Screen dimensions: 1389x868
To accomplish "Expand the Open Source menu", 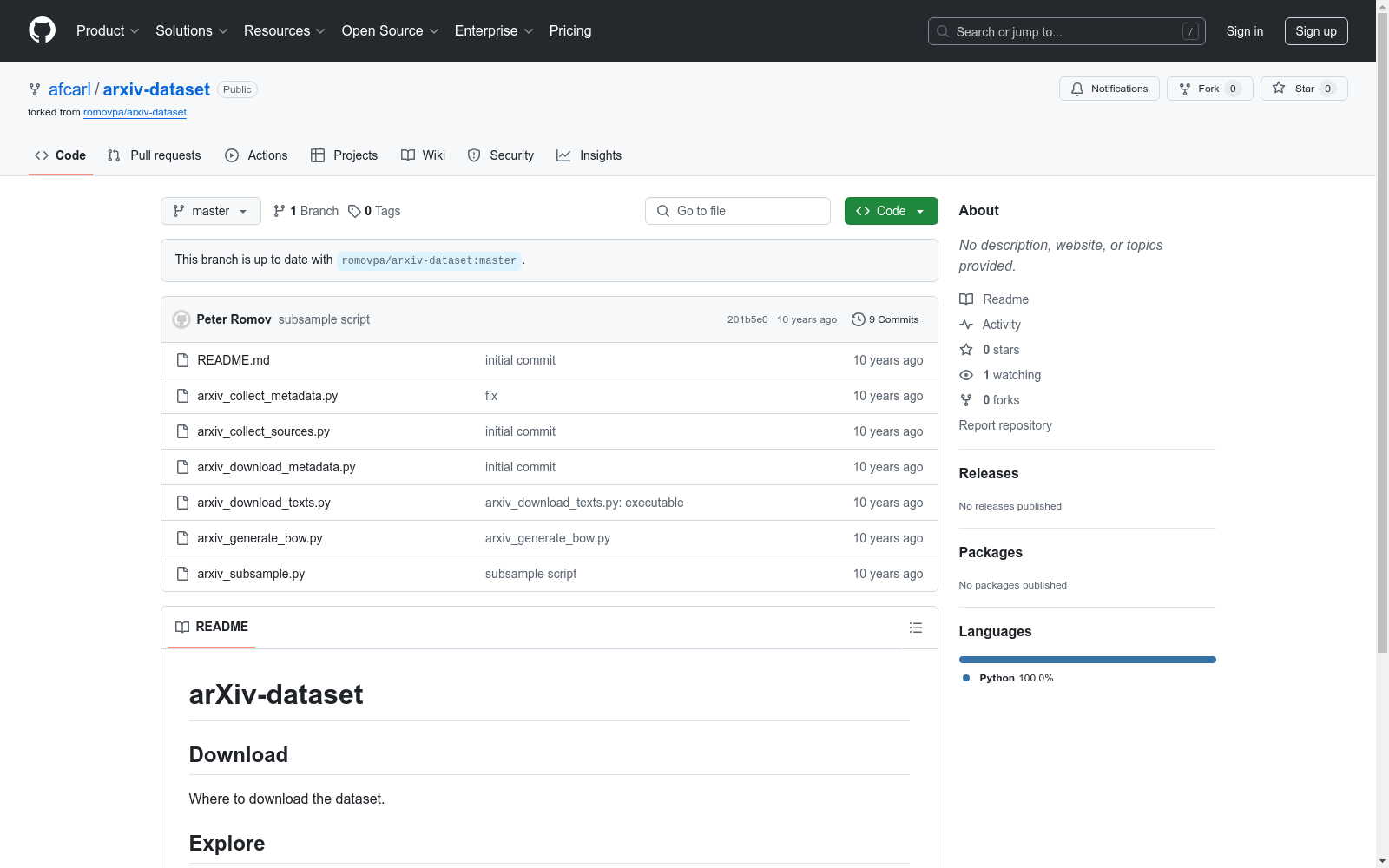I will tap(391, 31).
